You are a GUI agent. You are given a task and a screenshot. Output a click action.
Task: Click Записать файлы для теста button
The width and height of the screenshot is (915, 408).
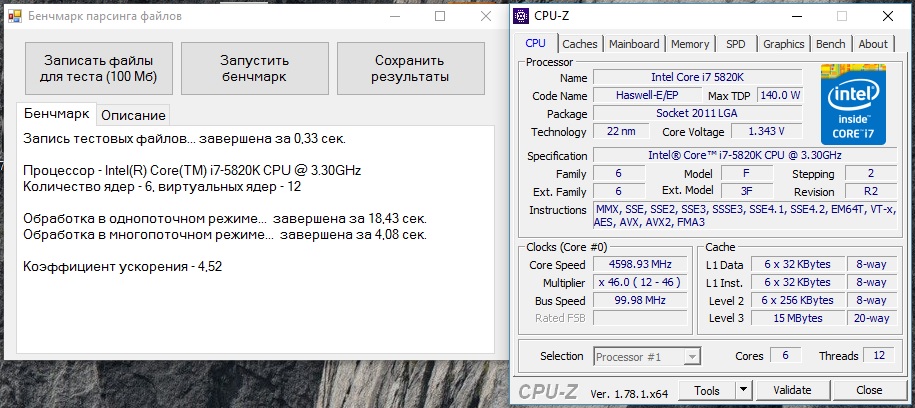pyautogui.click(x=98, y=68)
